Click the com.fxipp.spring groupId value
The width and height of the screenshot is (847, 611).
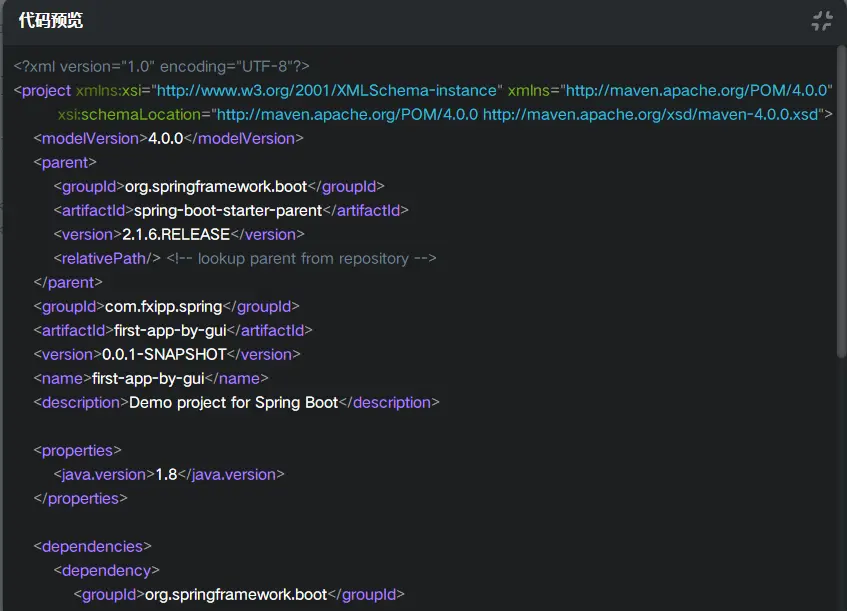[x=164, y=306]
